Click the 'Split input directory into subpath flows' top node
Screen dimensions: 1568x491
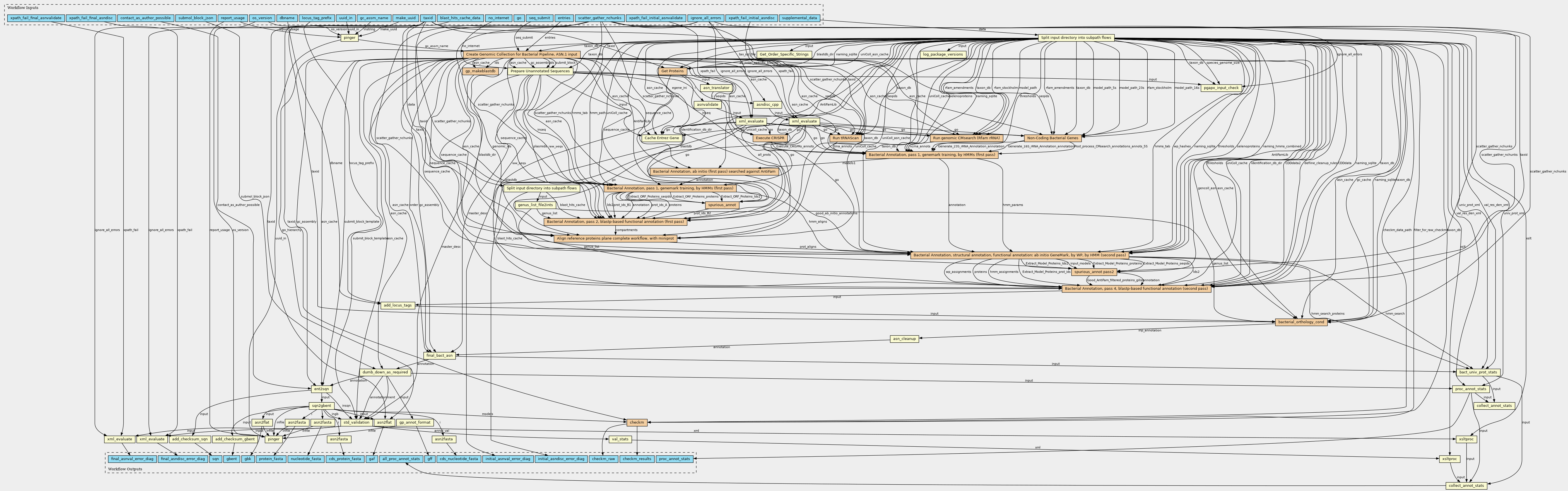[x=1076, y=38]
